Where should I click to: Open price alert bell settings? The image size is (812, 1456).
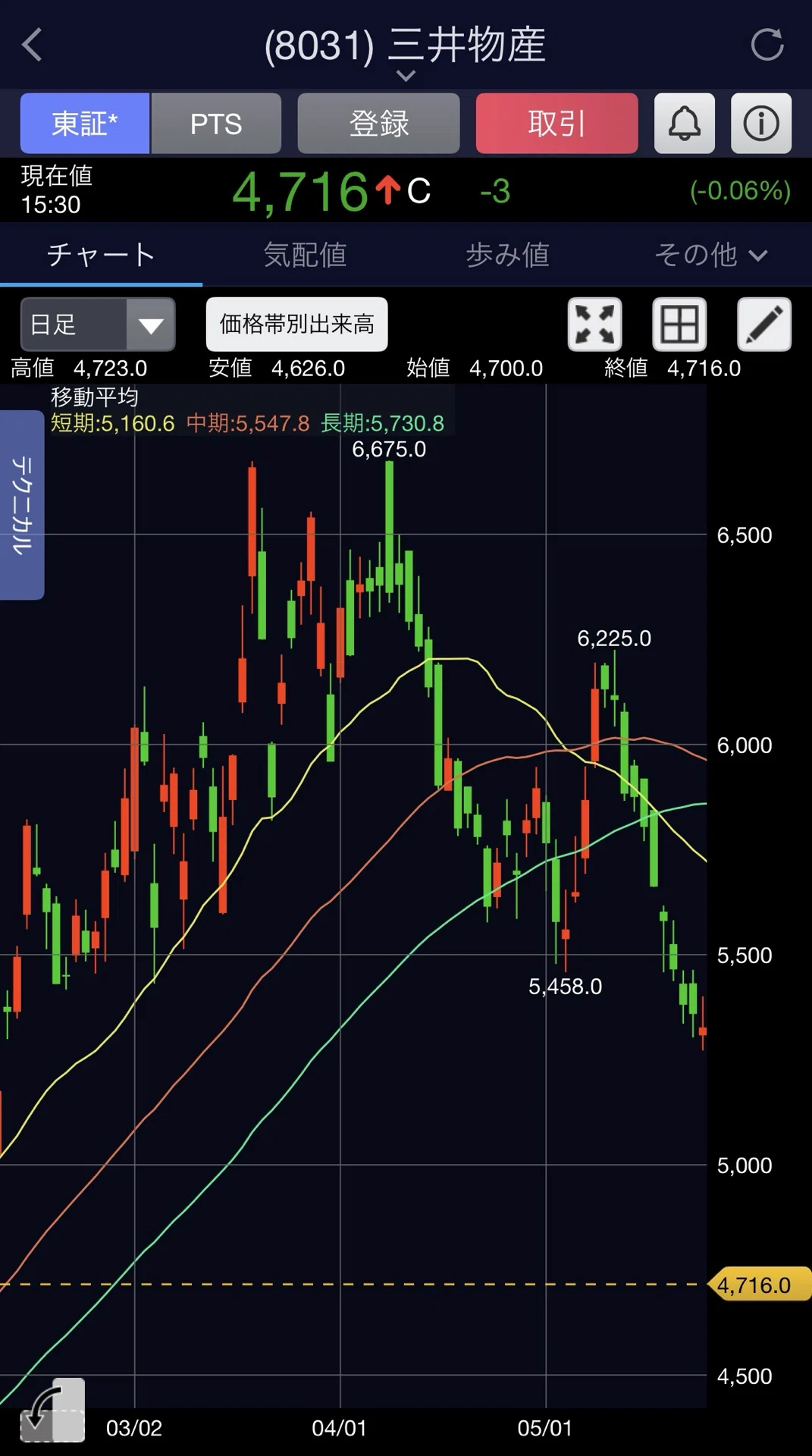click(684, 124)
